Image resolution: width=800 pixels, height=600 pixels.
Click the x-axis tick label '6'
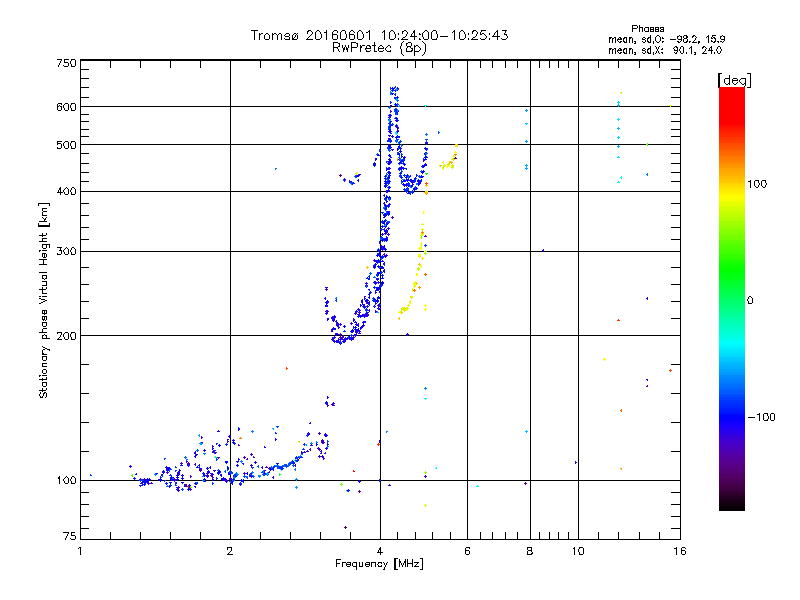[x=467, y=551]
